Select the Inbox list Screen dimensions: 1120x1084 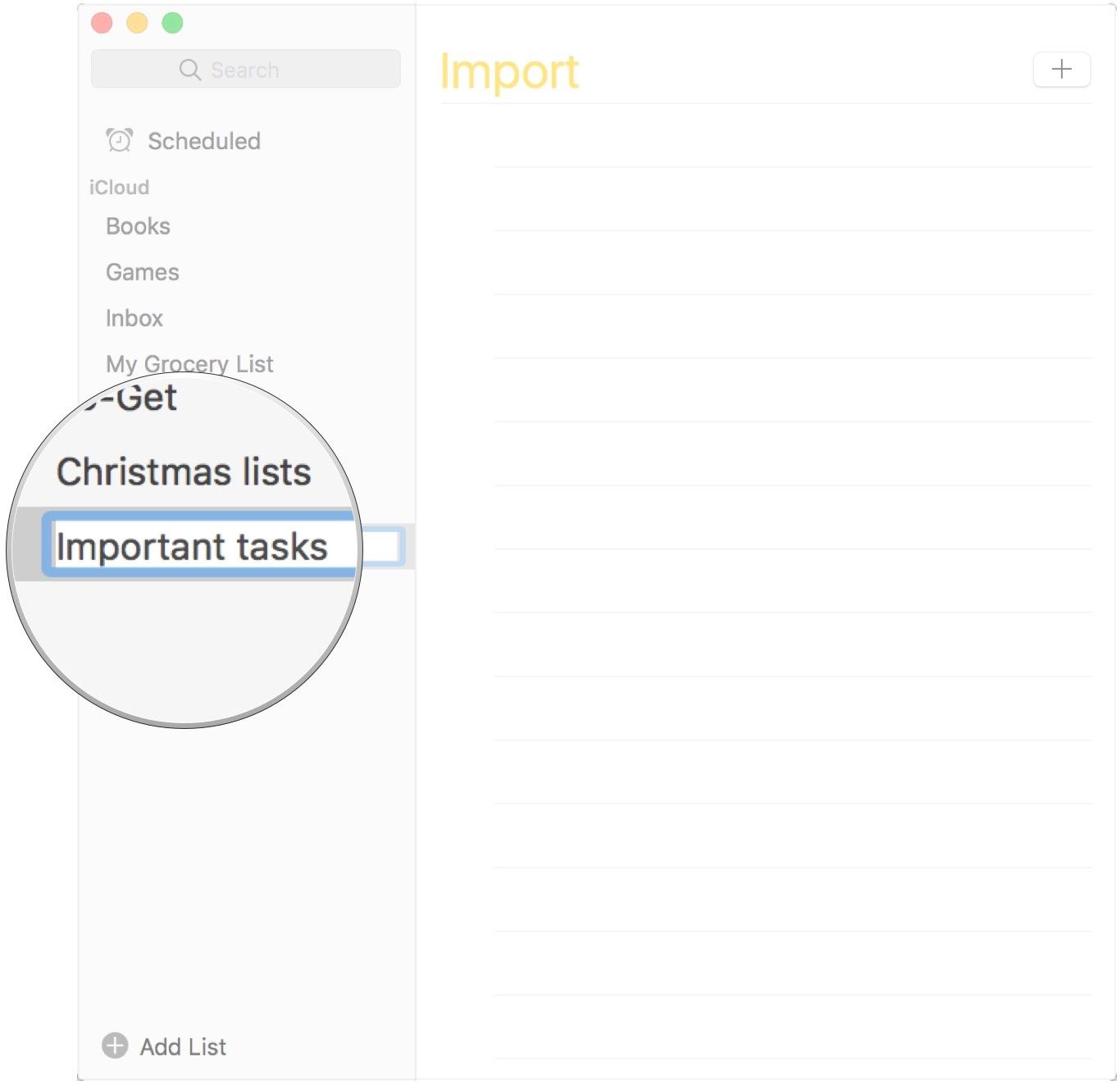point(134,318)
